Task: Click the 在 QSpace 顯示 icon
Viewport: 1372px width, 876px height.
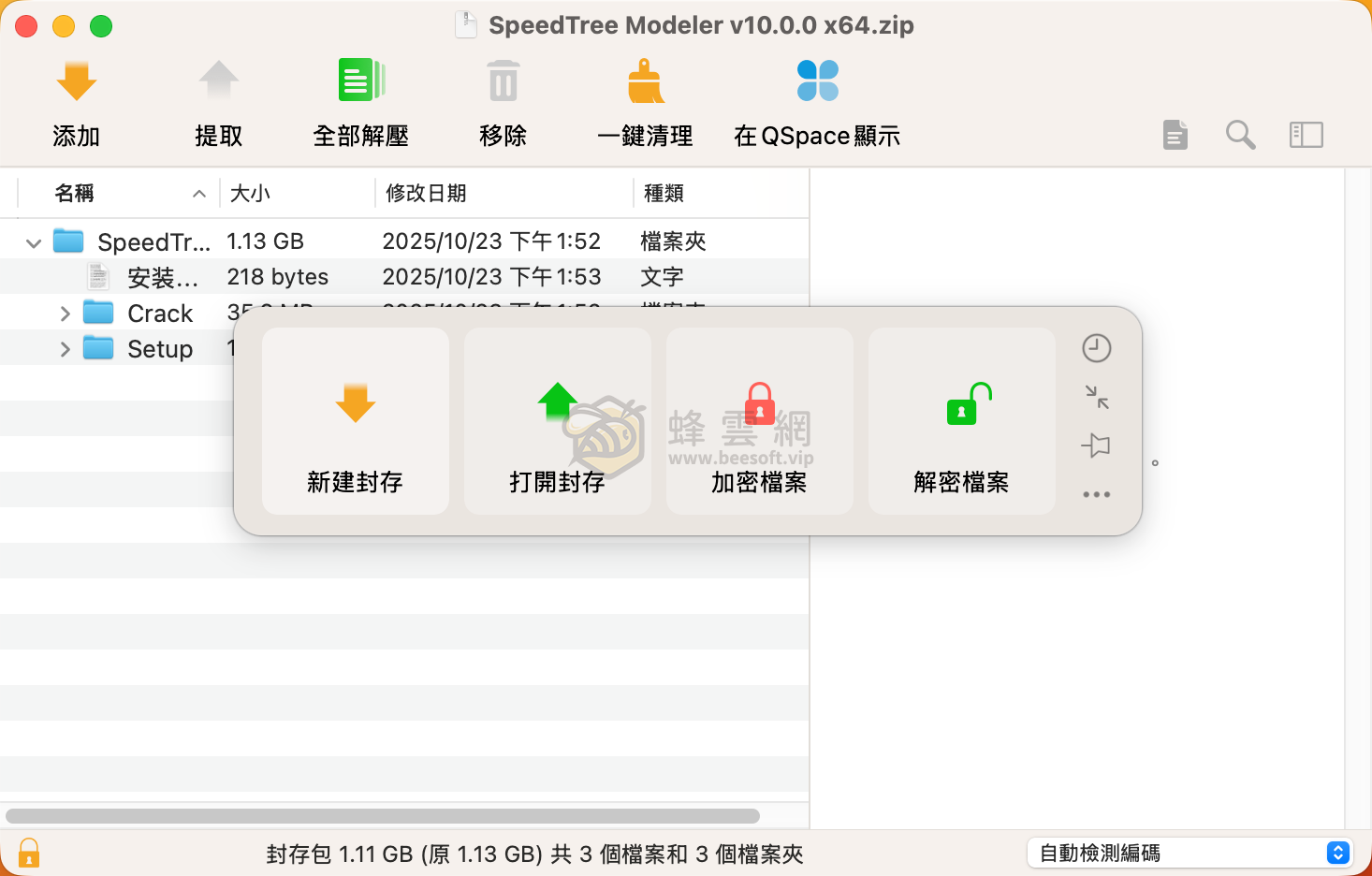Action: 817,80
